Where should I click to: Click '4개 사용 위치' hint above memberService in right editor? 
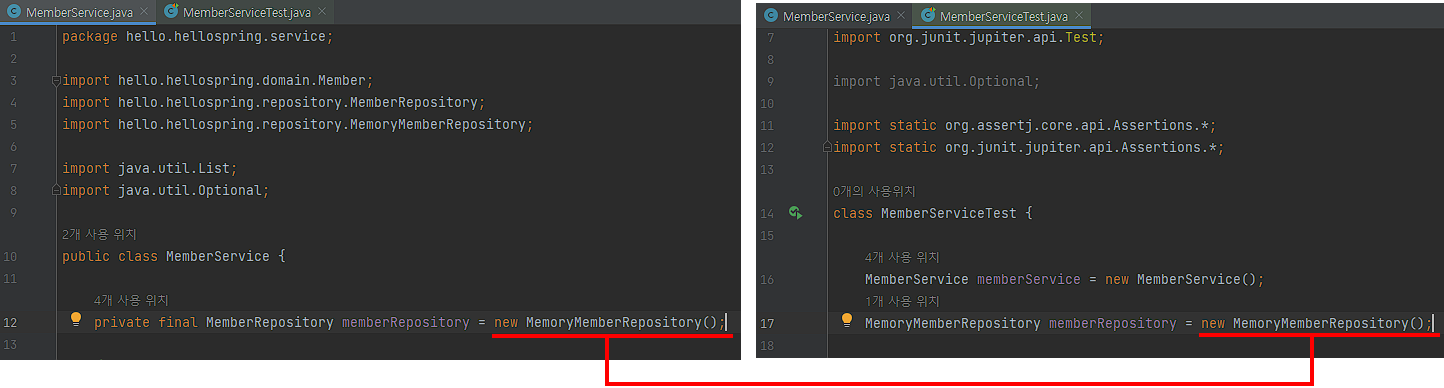902,257
